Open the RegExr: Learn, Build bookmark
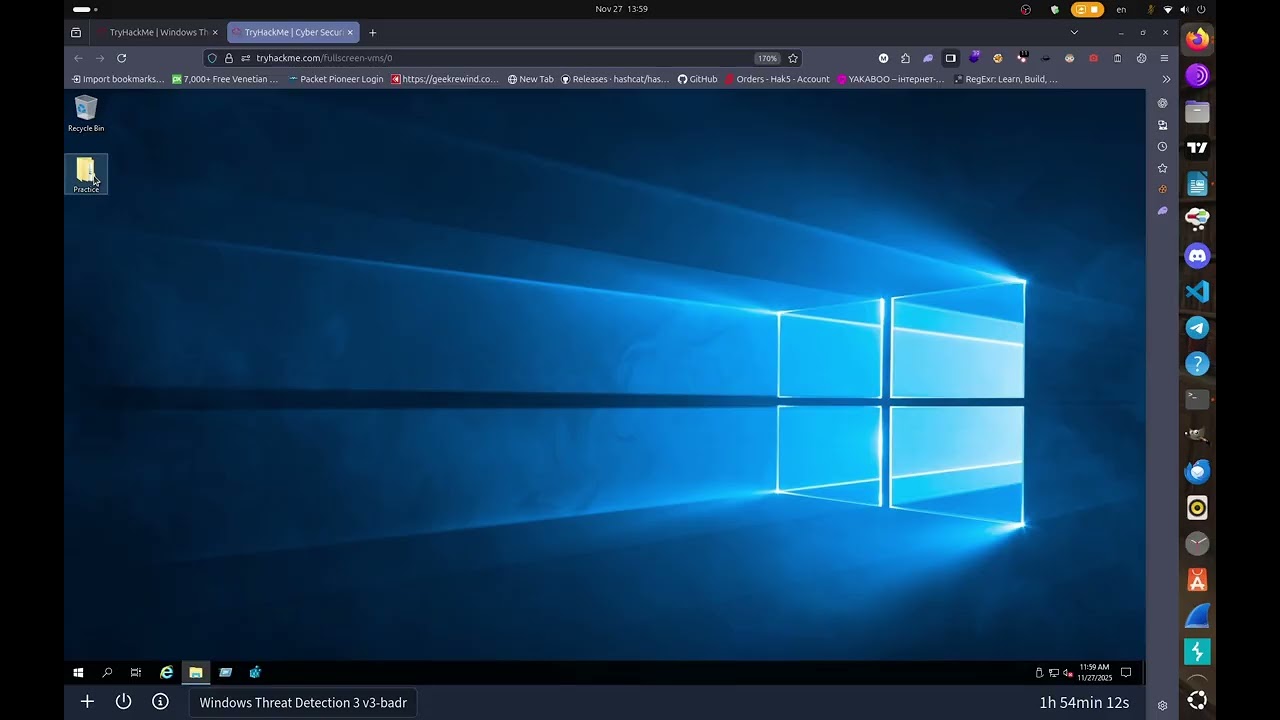The height and width of the screenshot is (720, 1280). click(1006, 79)
